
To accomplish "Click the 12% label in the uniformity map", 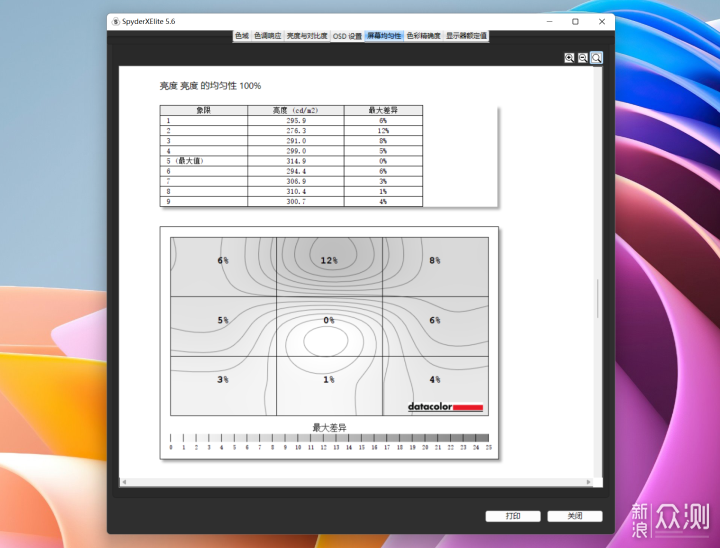I will (329, 260).
